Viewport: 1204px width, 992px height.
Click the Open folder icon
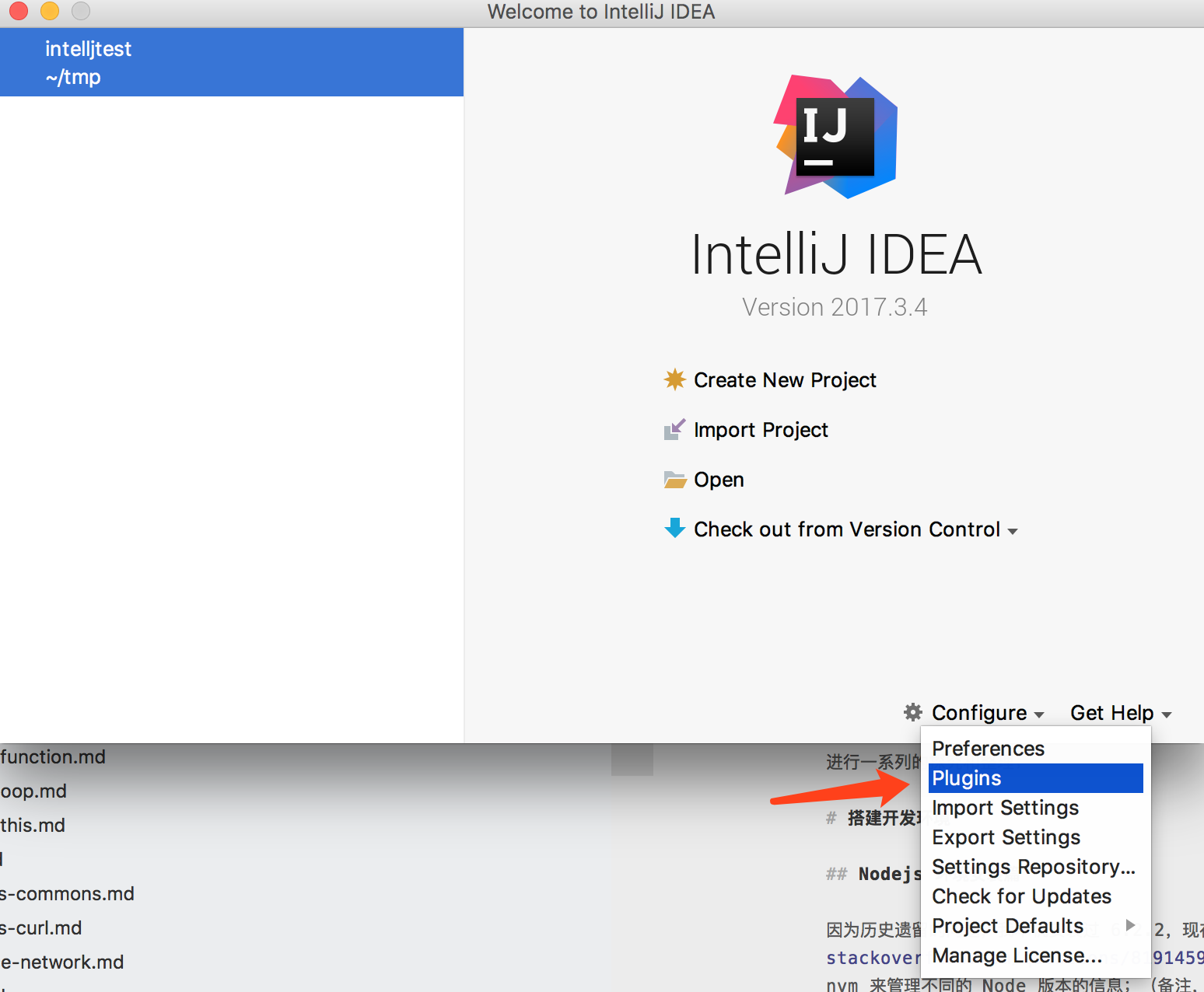click(675, 479)
